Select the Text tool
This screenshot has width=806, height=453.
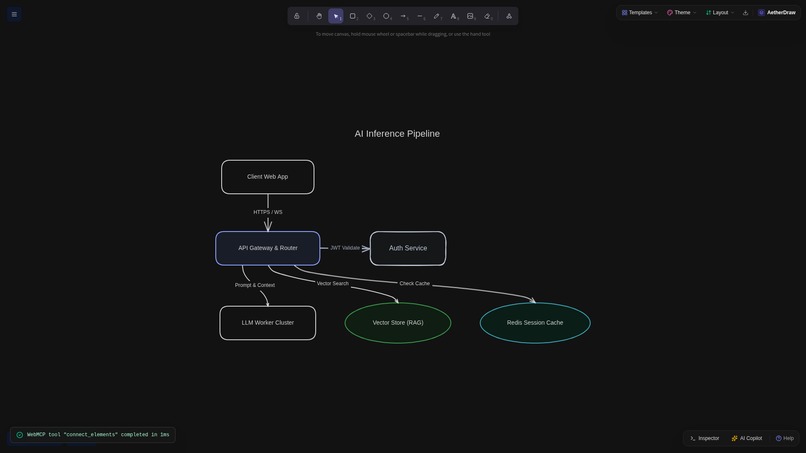pos(454,16)
